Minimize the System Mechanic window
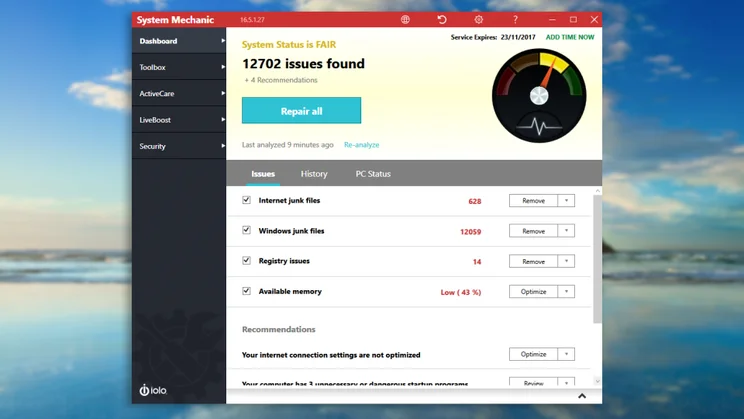 coord(552,19)
